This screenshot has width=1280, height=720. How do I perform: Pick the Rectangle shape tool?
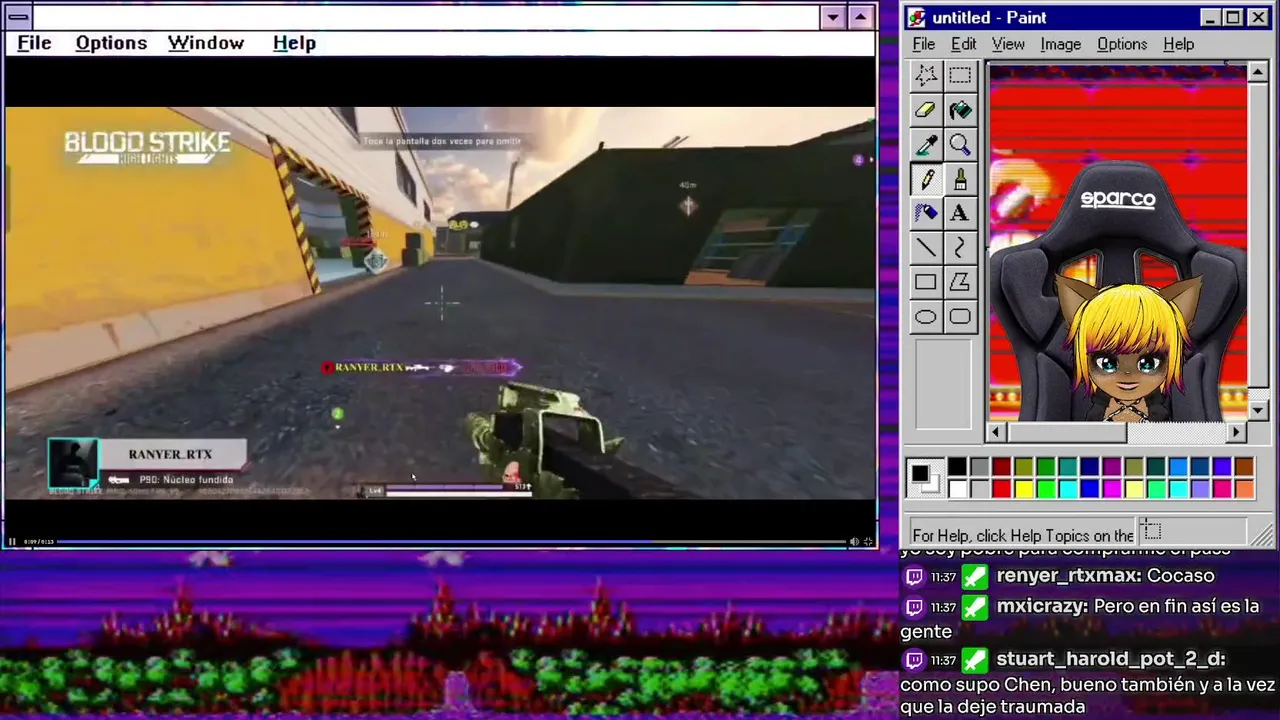click(926, 282)
